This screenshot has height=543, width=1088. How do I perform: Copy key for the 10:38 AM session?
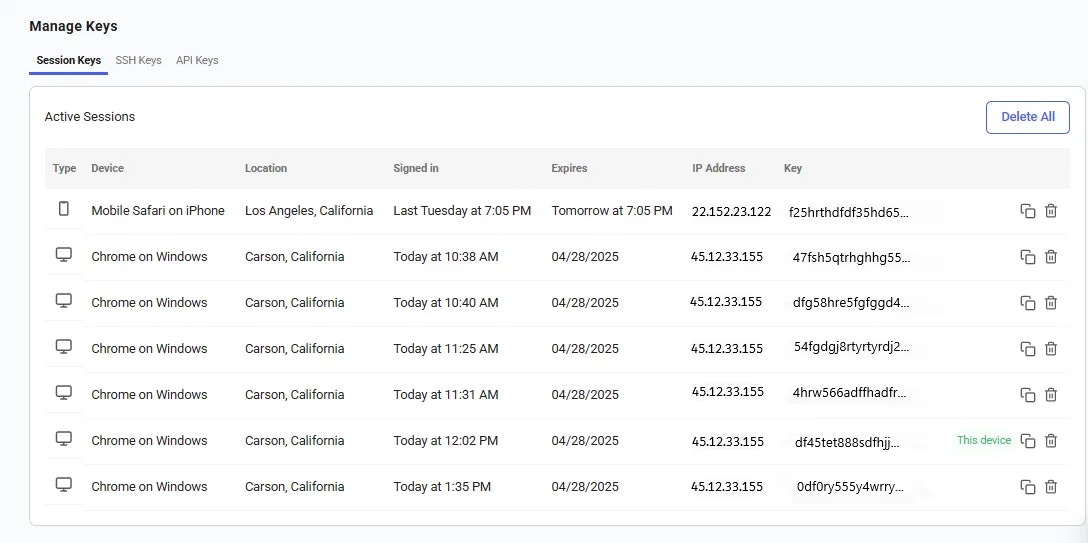[x=1028, y=257]
